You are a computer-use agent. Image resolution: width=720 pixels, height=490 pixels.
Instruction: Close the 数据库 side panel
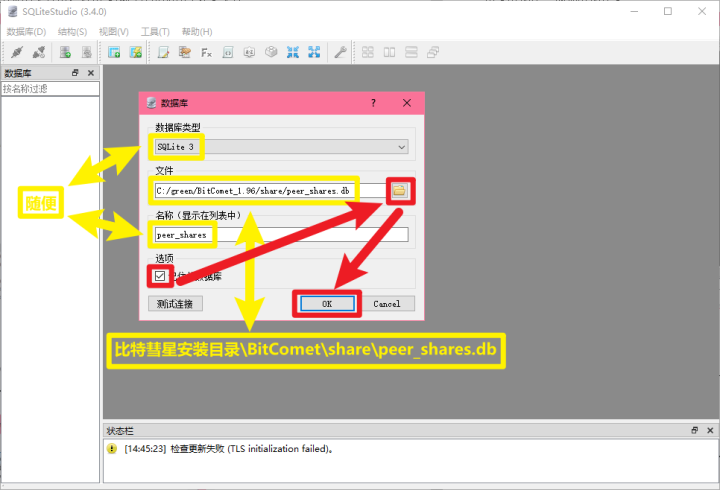coord(91,73)
